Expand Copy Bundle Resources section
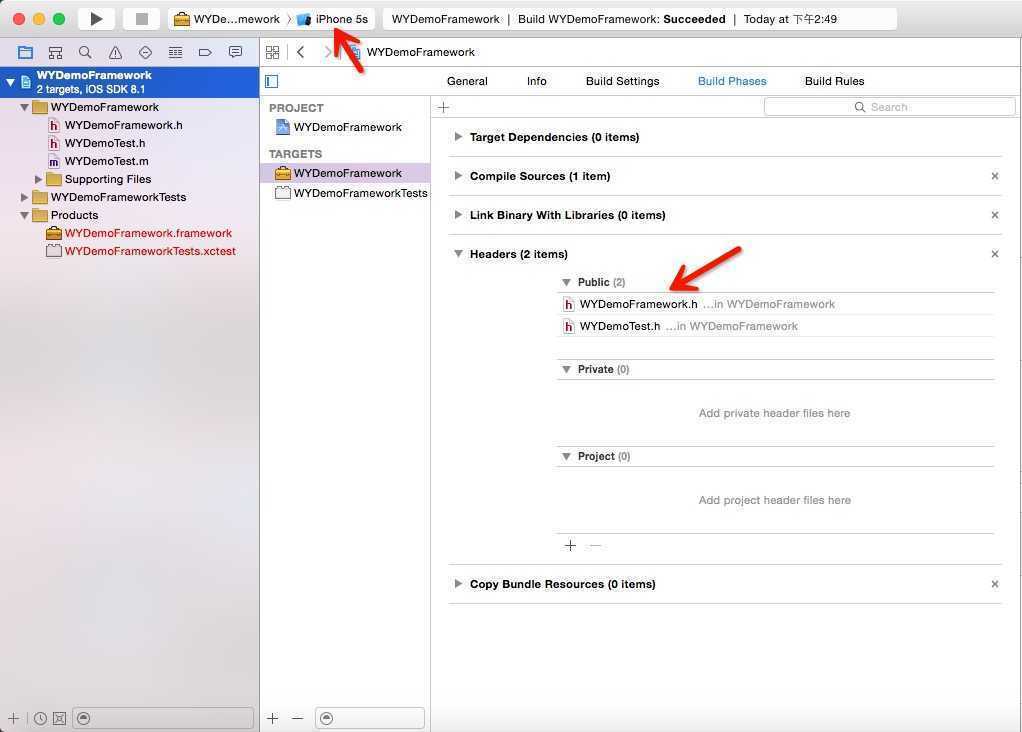Screen dimensions: 1022x732 [x=458, y=584]
